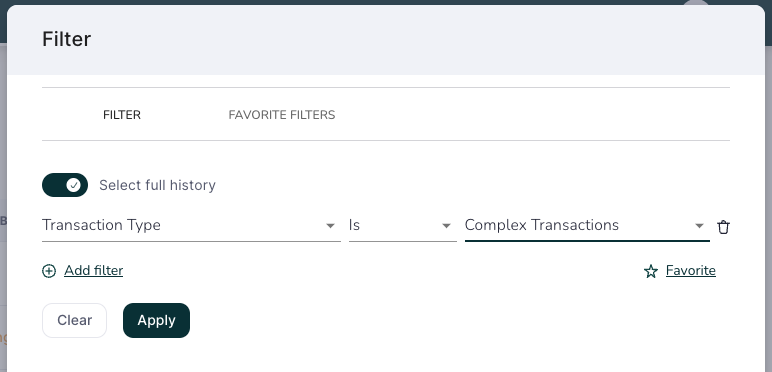The image size is (772, 372).
Task: Click the Clear button
Action: (x=74, y=320)
